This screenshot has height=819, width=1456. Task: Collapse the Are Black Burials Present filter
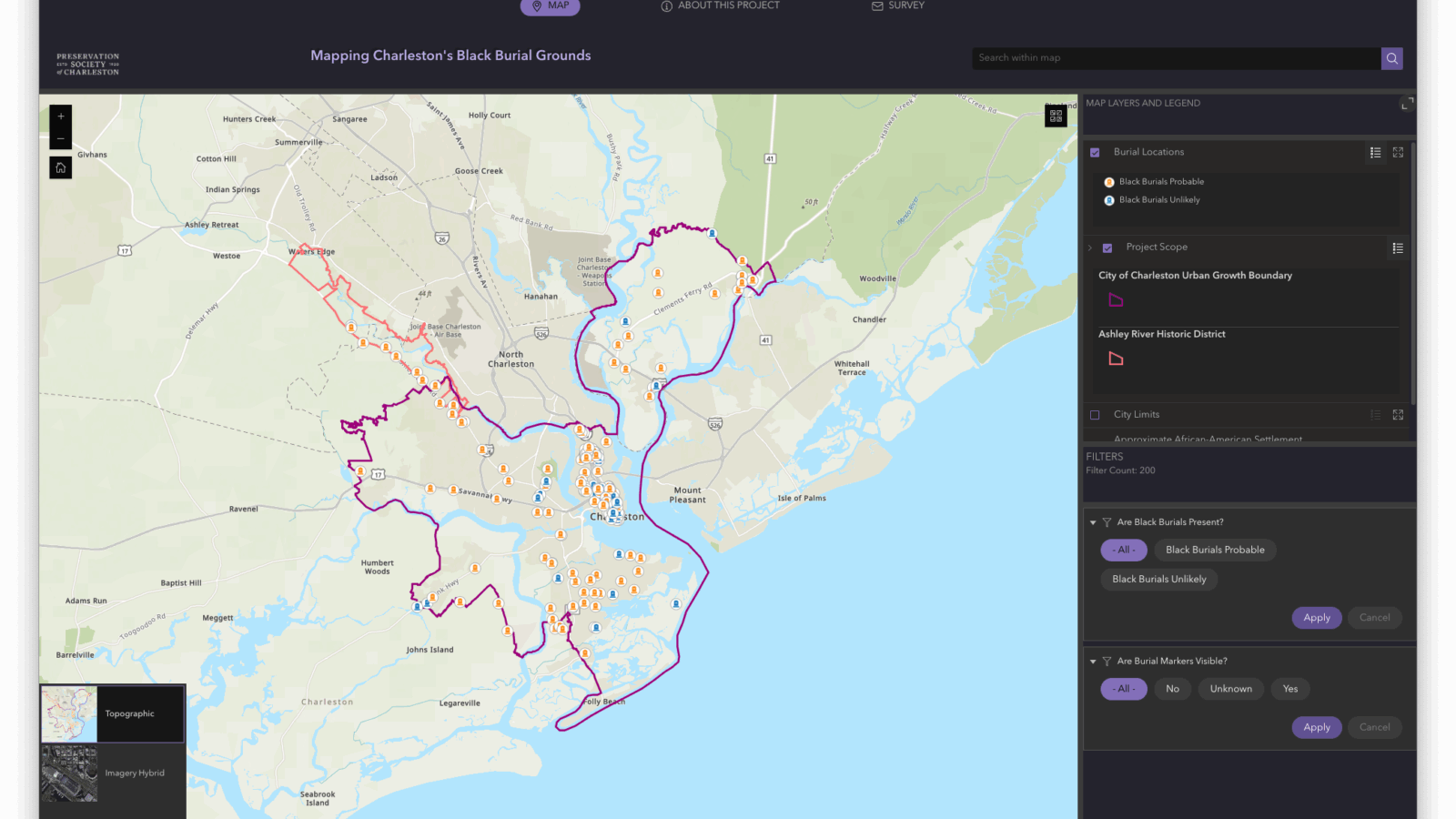coord(1093,523)
